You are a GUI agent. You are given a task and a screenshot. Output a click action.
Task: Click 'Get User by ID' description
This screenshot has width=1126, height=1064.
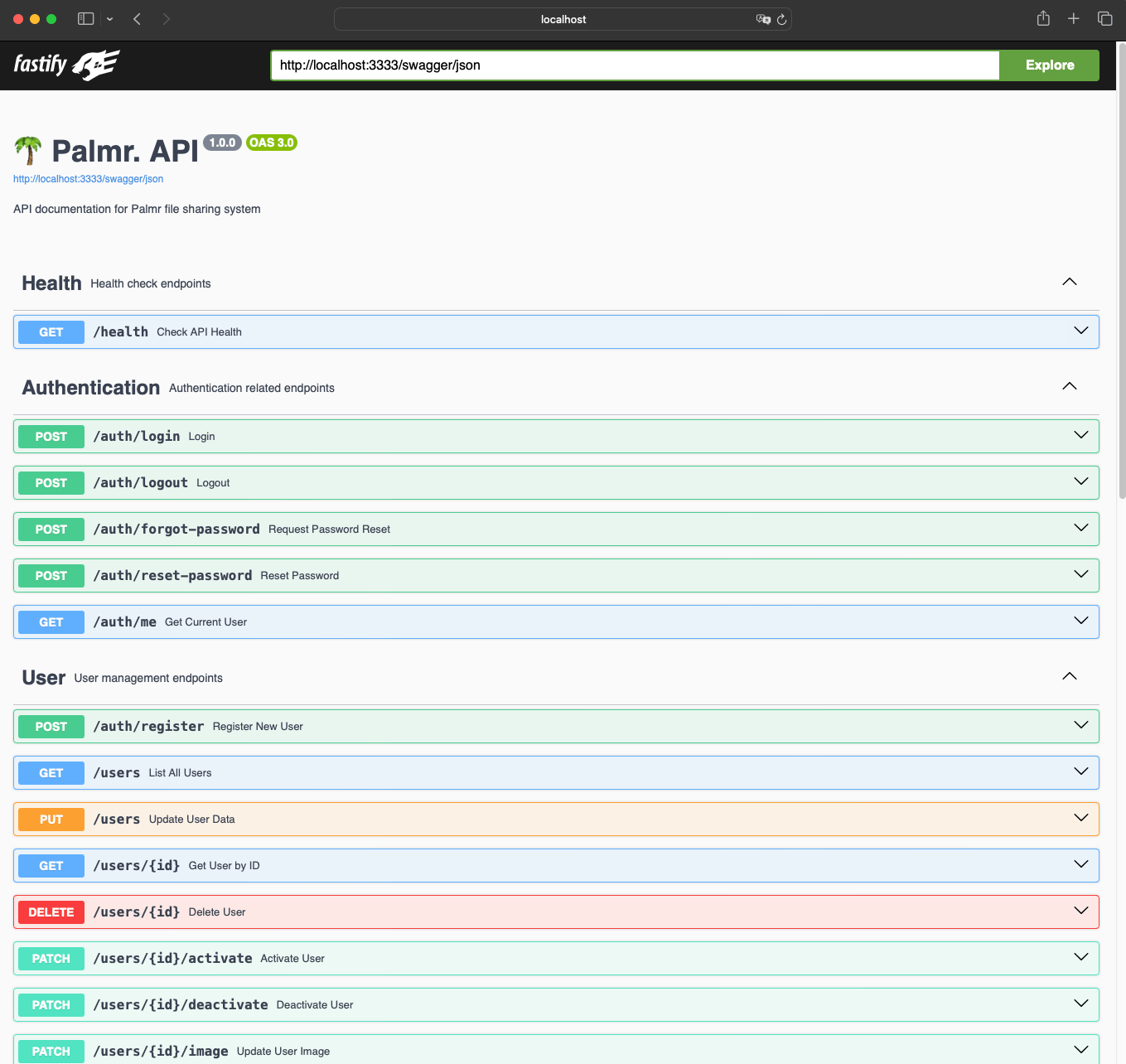[x=225, y=866]
